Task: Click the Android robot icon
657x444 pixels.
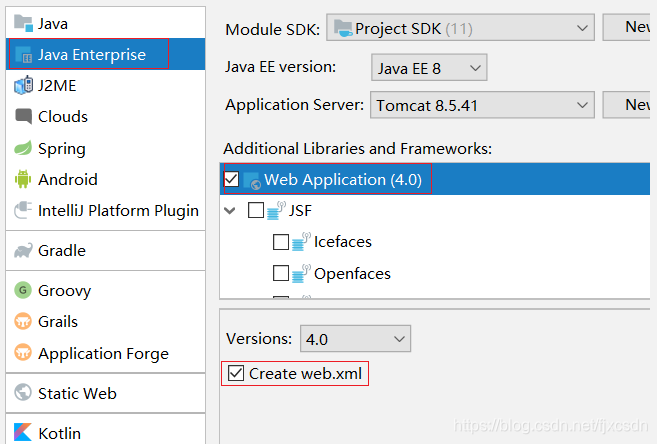Action: [23, 179]
